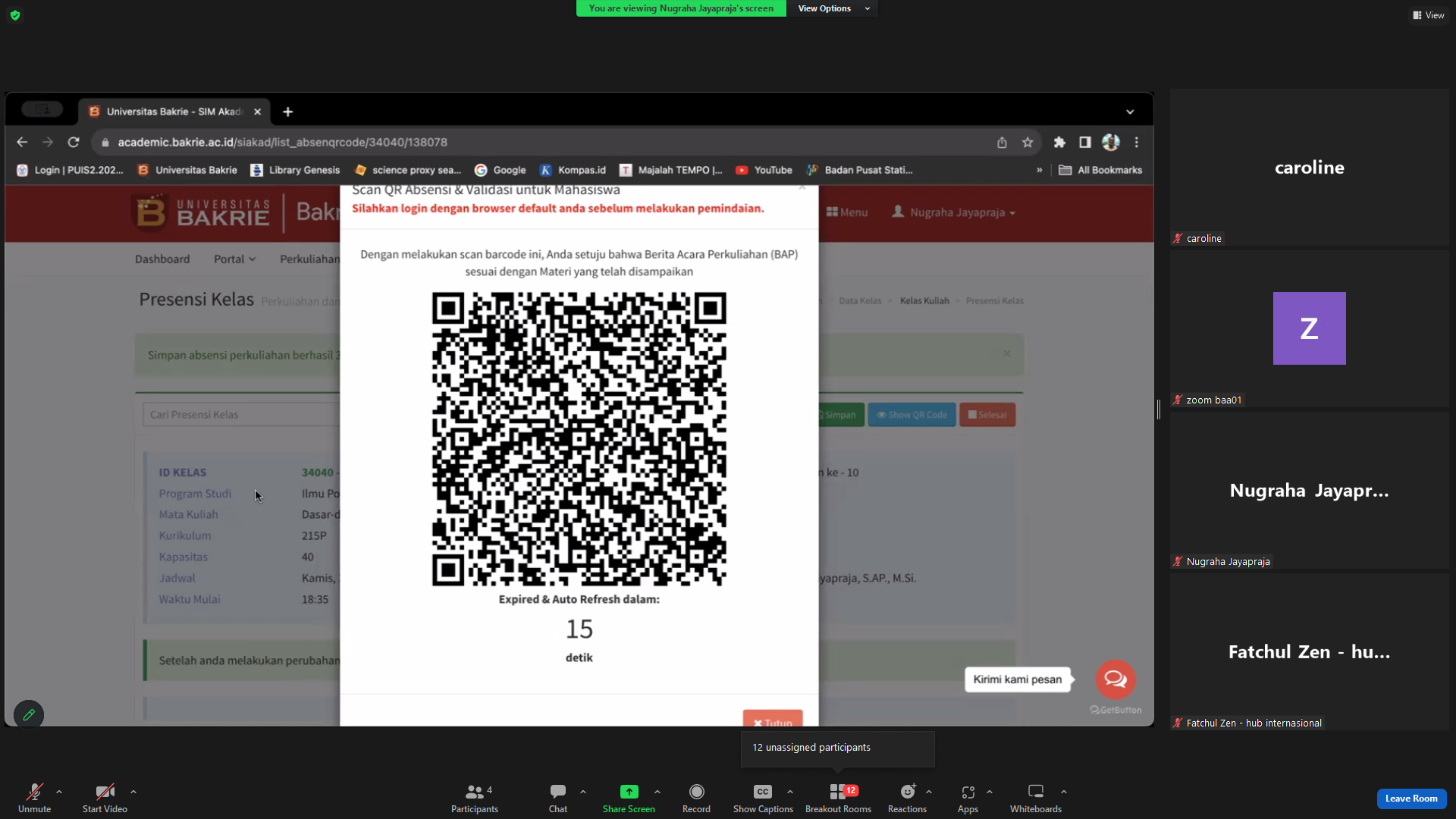
Task: Click Kelas Kuliah breadcrumb
Action: (x=924, y=301)
